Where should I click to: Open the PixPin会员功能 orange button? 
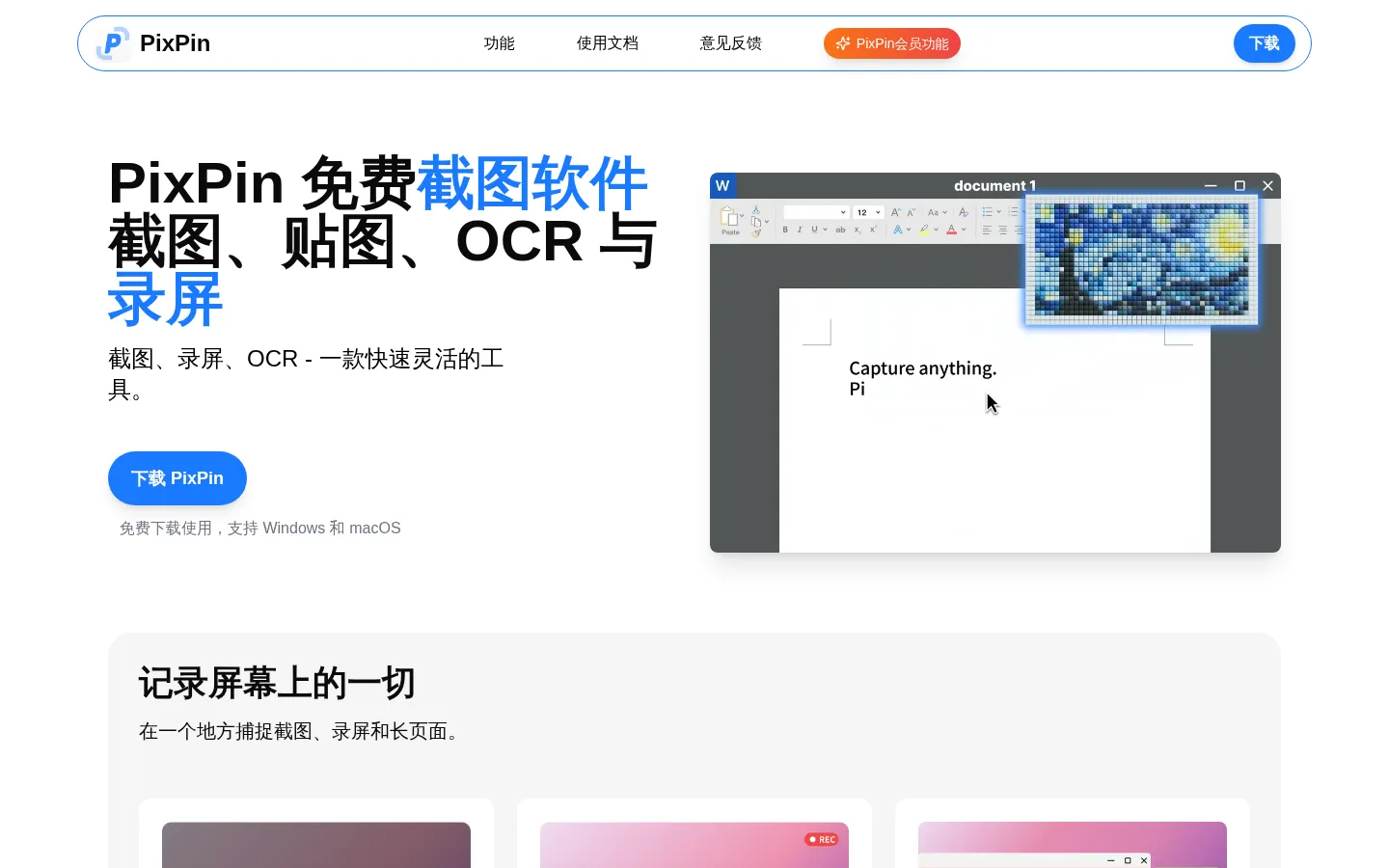click(892, 43)
